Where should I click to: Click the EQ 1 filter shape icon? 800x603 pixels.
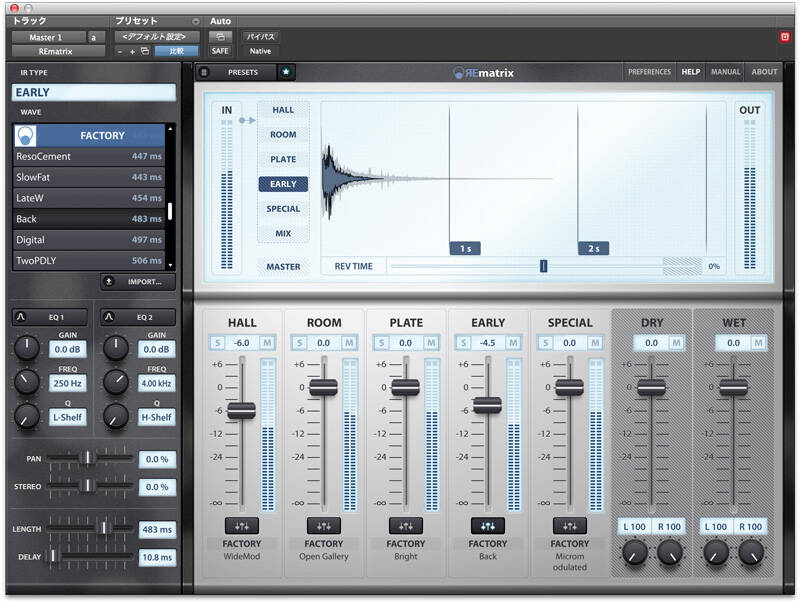click(x=21, y=317)
